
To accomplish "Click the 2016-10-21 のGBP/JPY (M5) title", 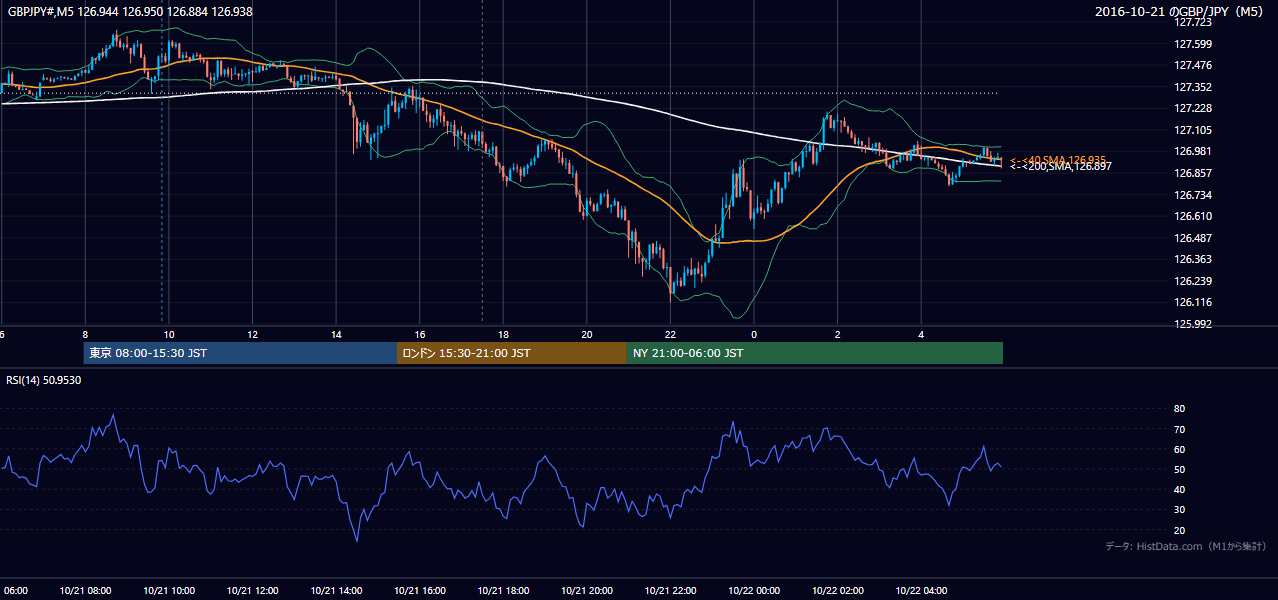I will [1180, 12].
